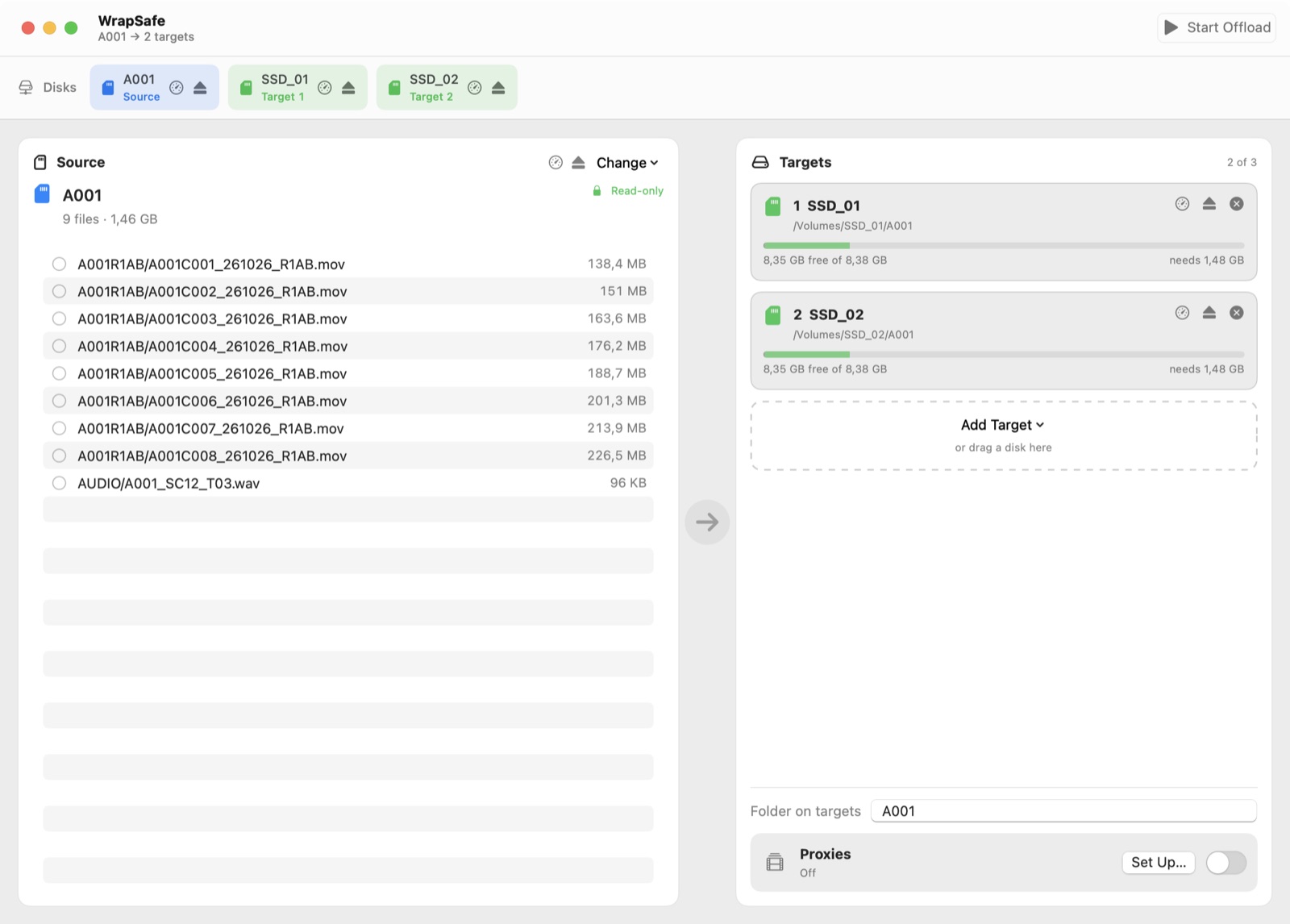Eject target 1 SSD_01 from its card

coord(1209,204)
